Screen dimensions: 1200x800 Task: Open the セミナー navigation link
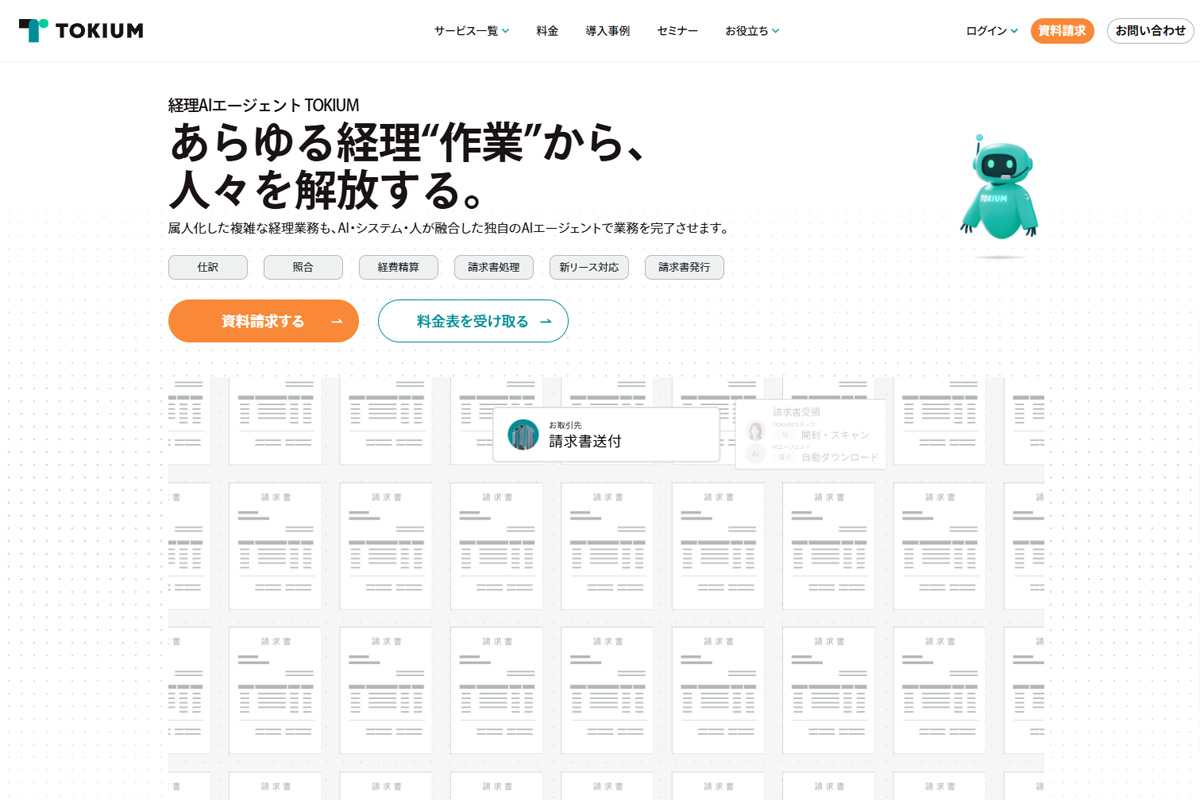pyautogui.click(x=677, y=31)
